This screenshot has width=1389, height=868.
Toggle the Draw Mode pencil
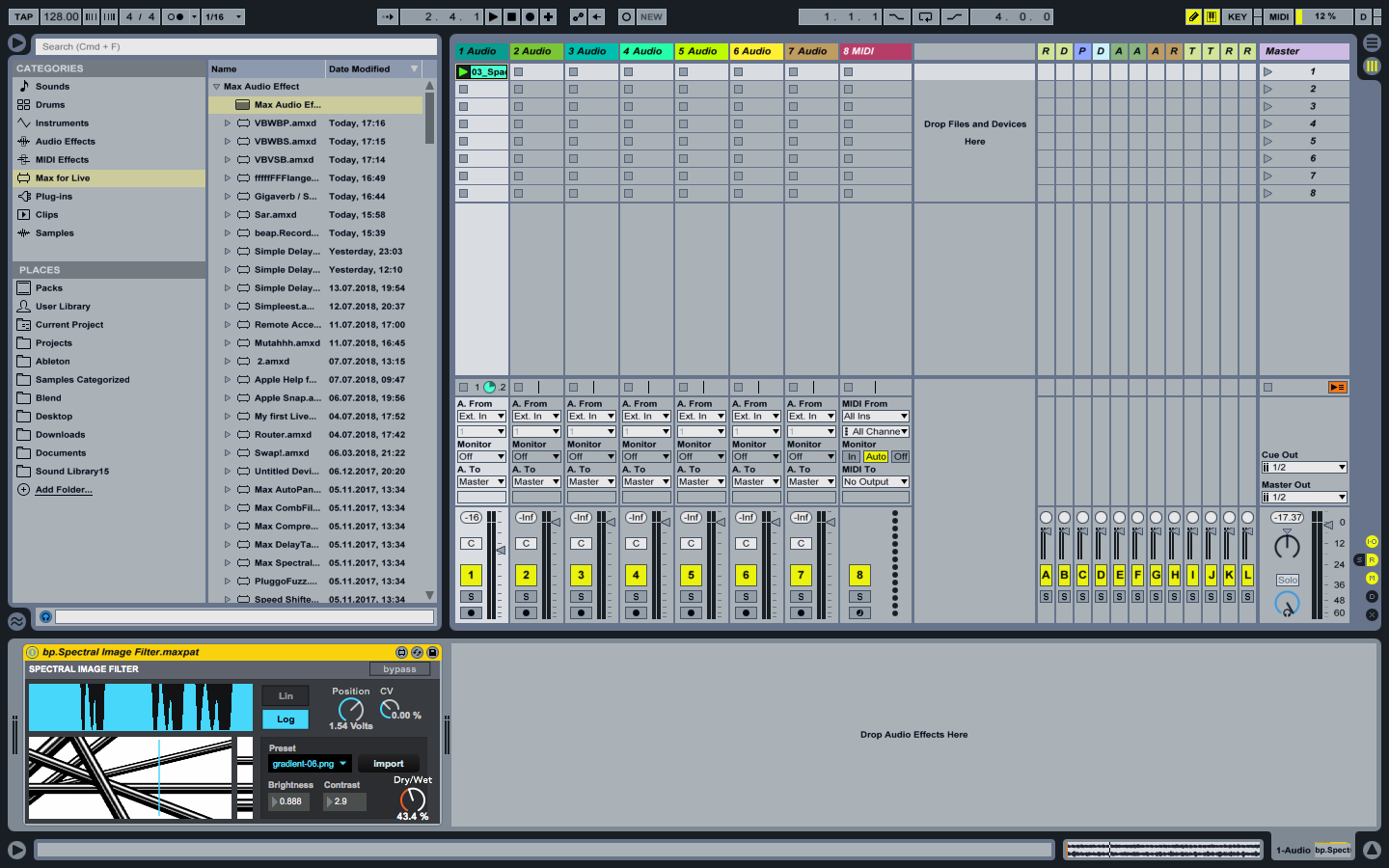[x=1193, y=16]
